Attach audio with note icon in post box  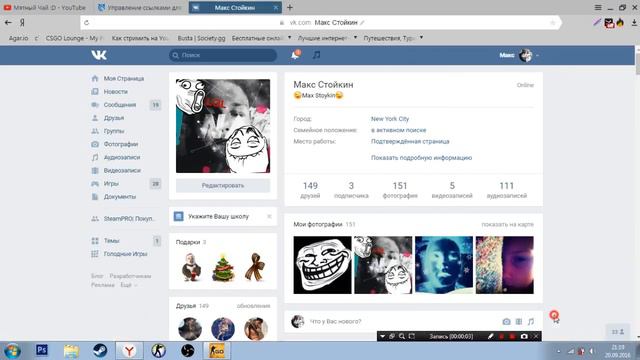click(x=531, y=322)
